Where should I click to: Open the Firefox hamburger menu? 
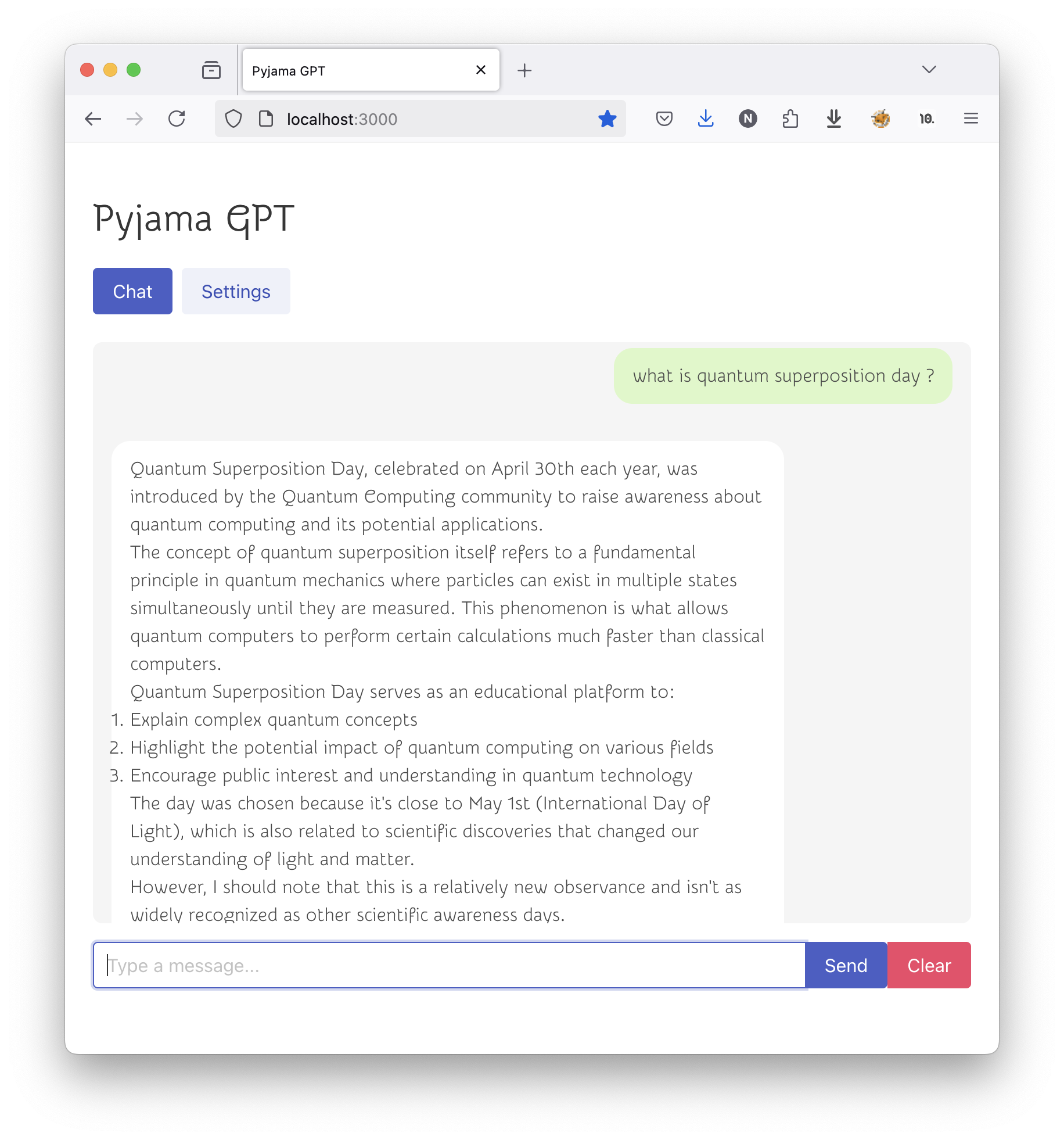(x=970, y=119)
